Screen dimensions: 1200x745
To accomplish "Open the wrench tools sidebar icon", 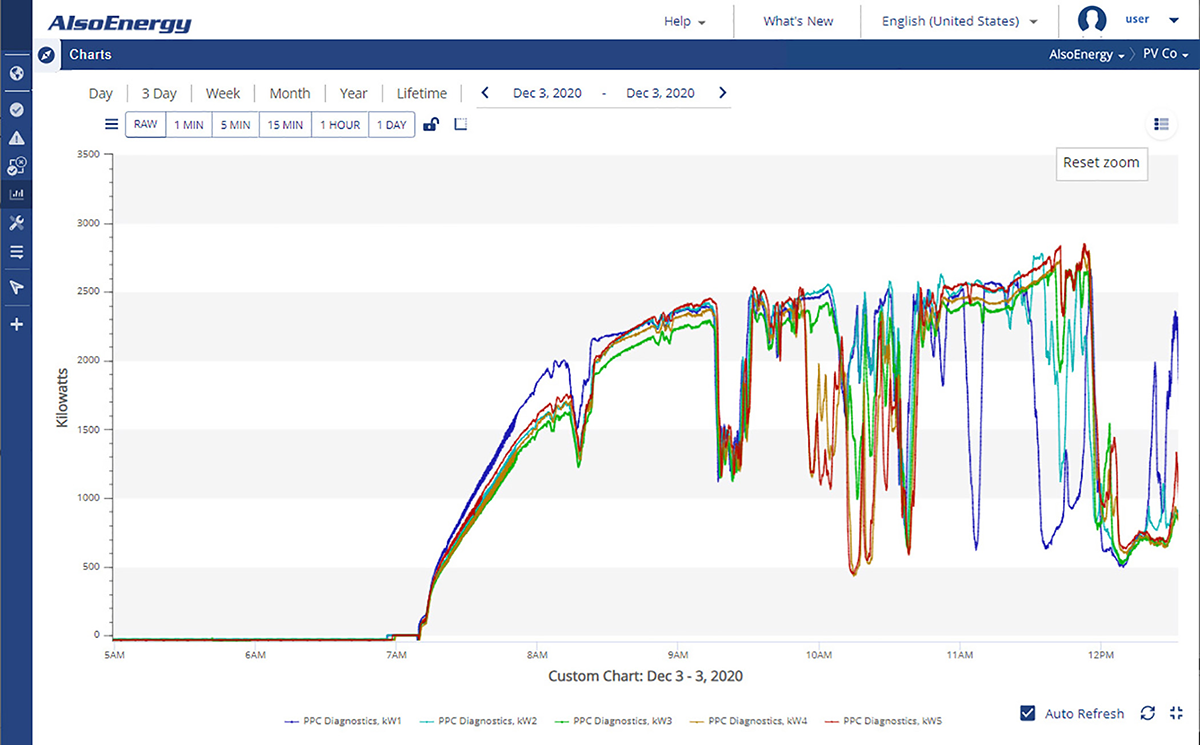I will (x=16, y=222).
